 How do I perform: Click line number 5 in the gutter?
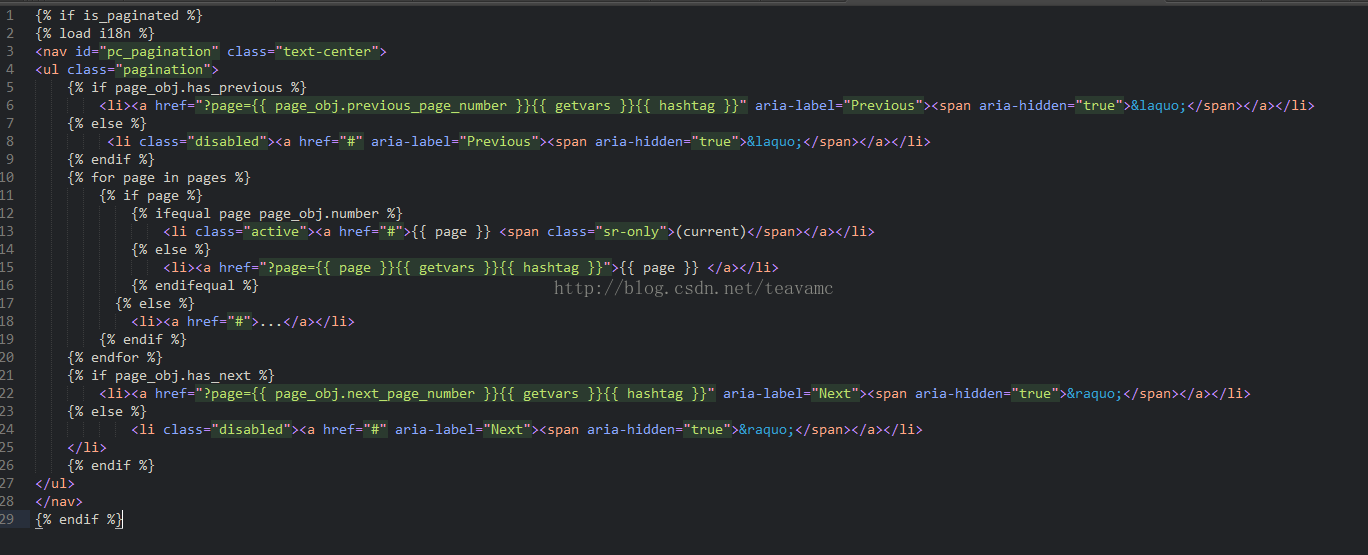pos(9,88)
